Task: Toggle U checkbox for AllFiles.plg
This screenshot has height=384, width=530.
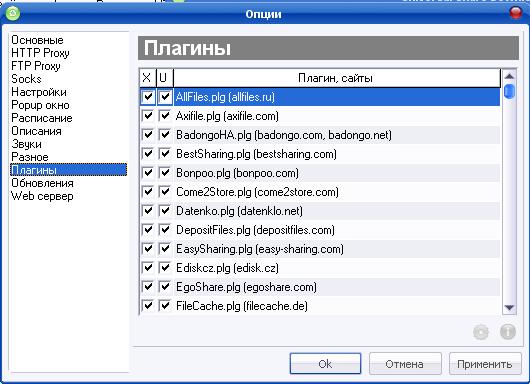Action: 165,97
